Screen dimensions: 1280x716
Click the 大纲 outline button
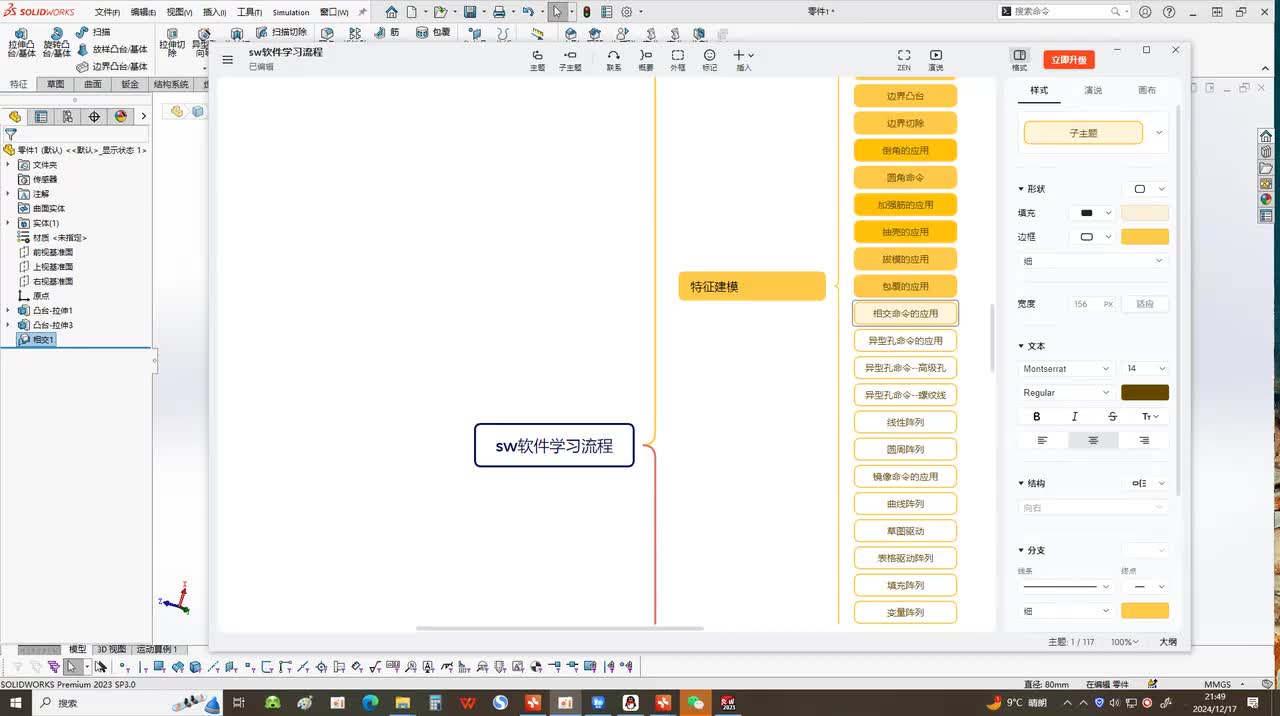pyautogui.click(x=1166, y=642)
